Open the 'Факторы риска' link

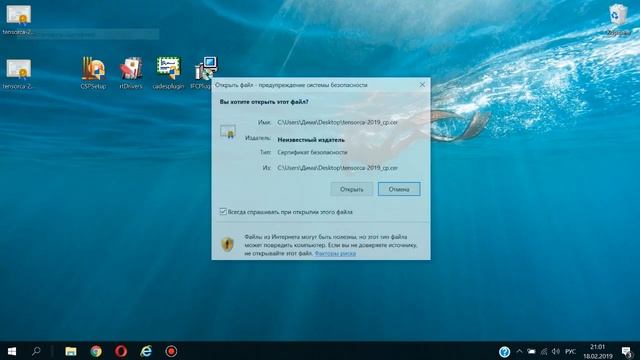click(335, 253)
